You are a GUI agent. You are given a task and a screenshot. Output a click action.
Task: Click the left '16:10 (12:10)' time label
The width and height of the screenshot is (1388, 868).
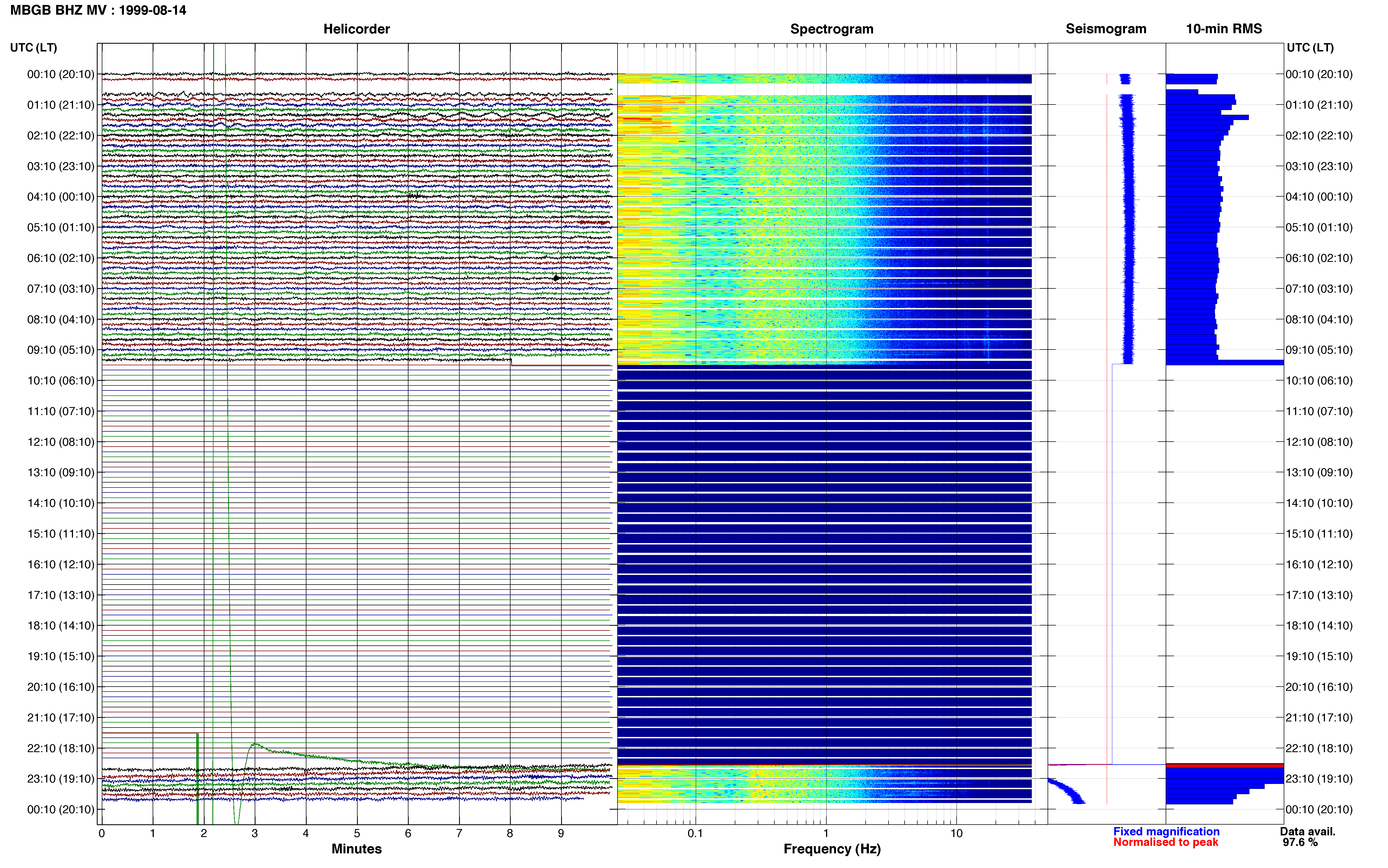point(61,564)
